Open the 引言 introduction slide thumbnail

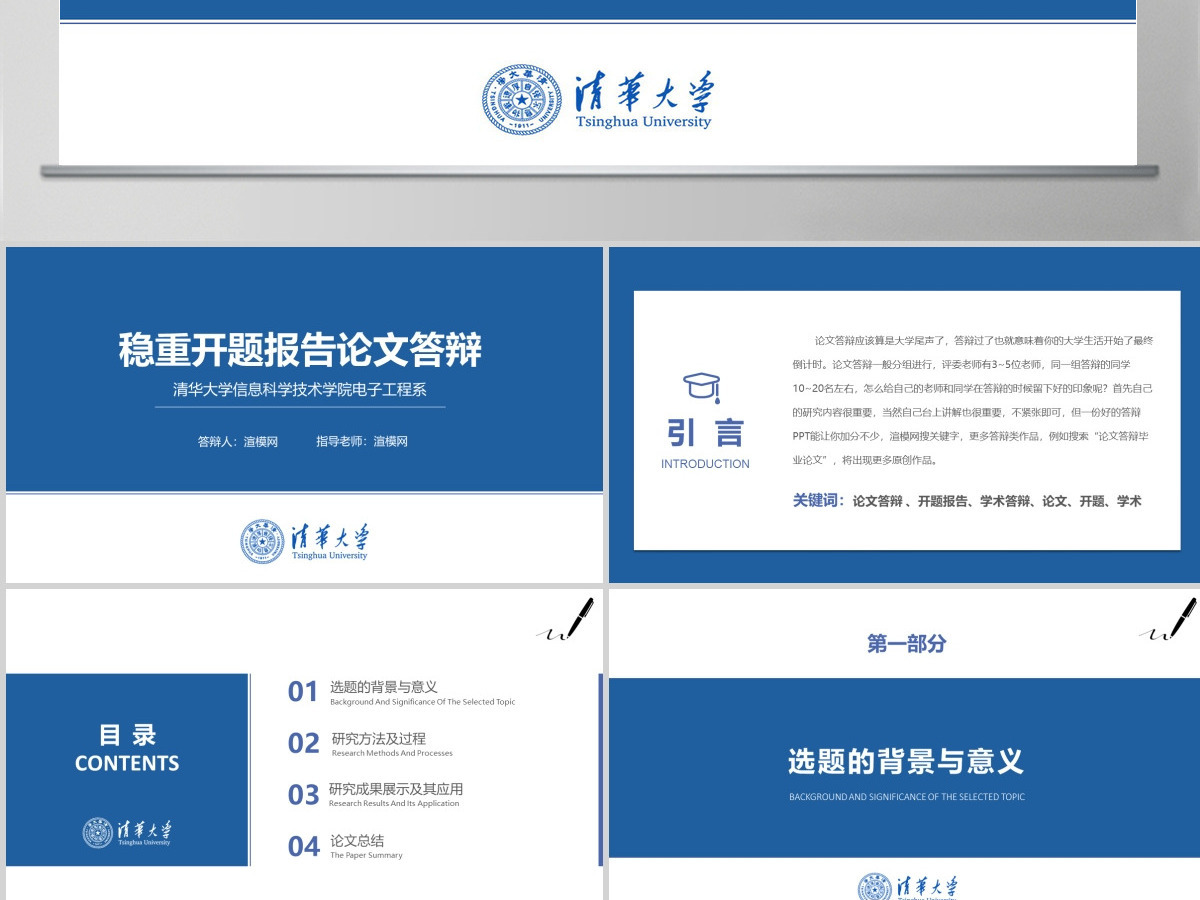pos(904,415)
